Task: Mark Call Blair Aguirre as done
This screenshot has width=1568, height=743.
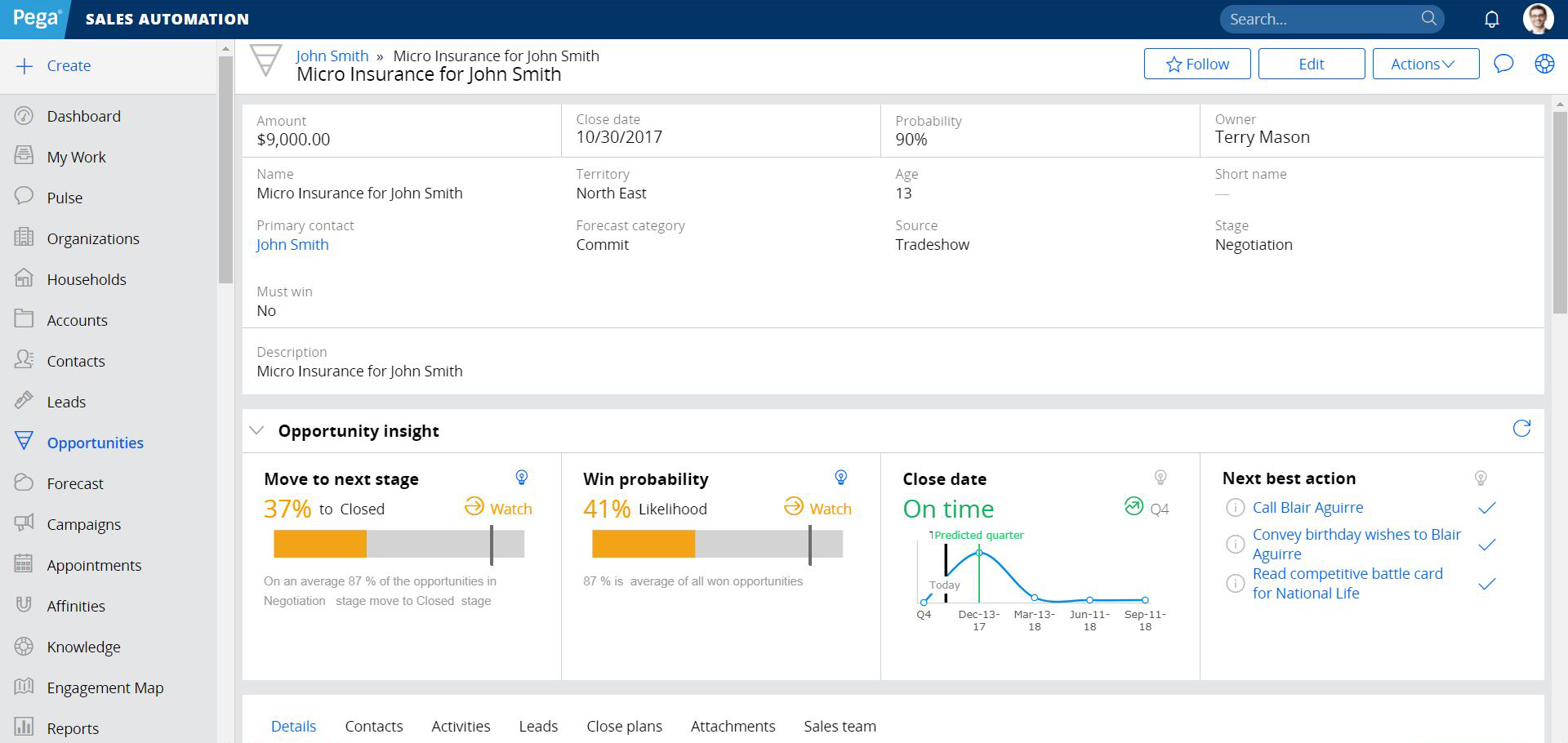Action: 1486,508
